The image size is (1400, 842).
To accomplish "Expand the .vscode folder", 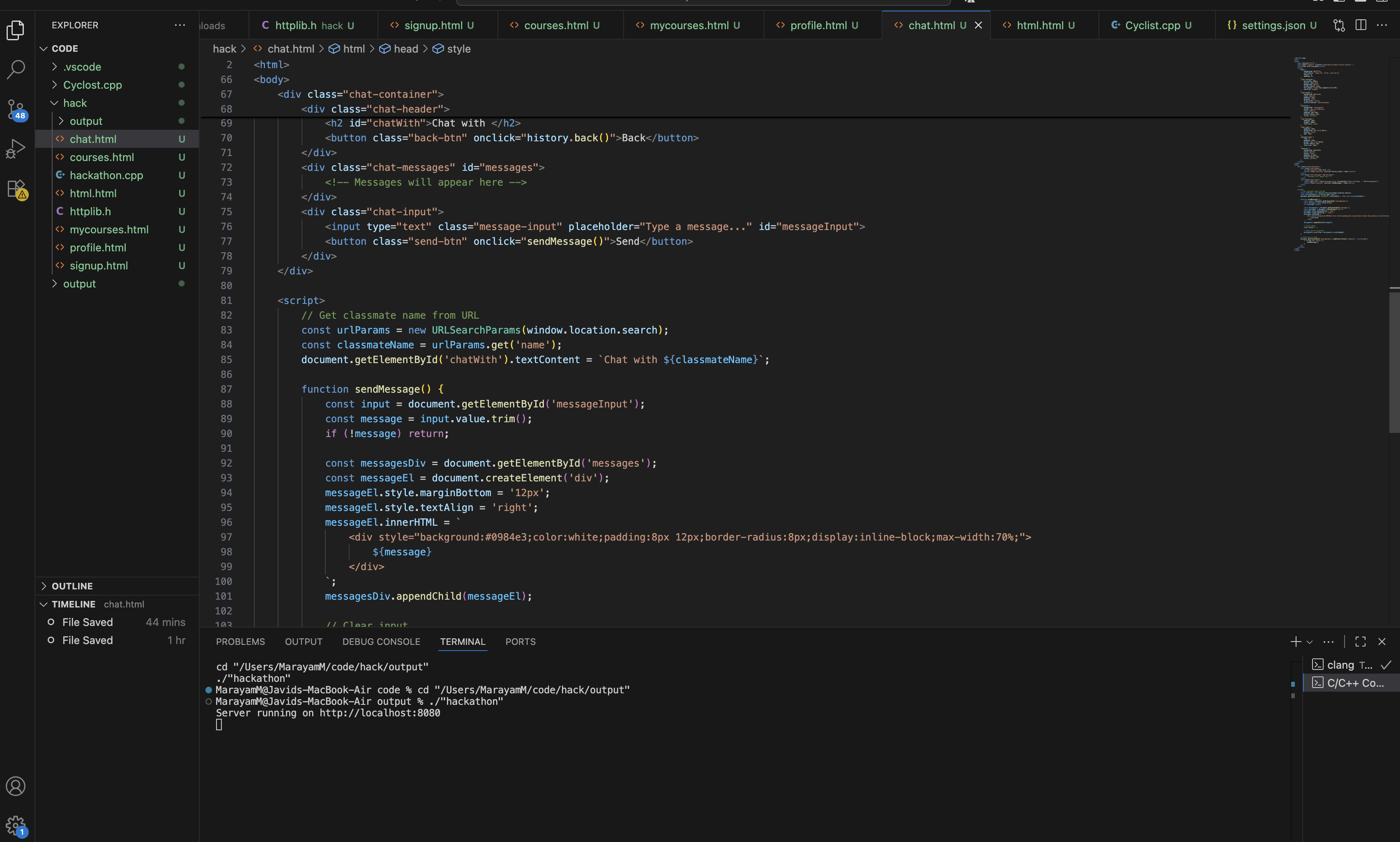I will 82,67.
